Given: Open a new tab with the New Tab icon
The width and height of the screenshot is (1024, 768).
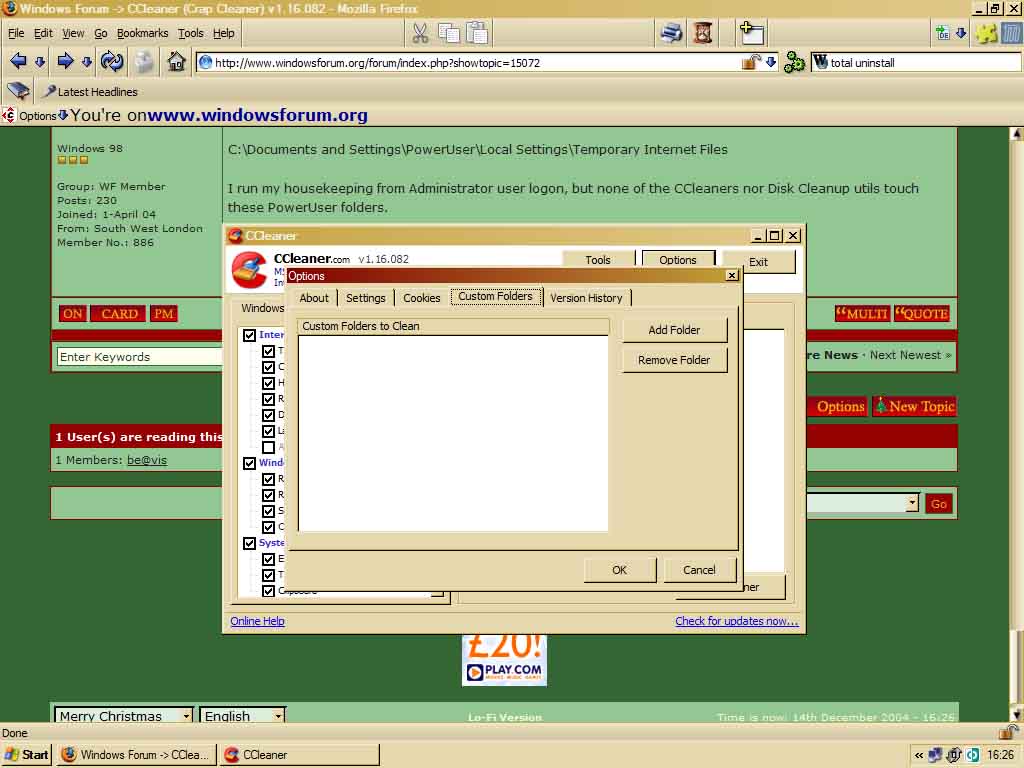Looking at the screenshot, I should pyautogui.click(x=751, y=33).
